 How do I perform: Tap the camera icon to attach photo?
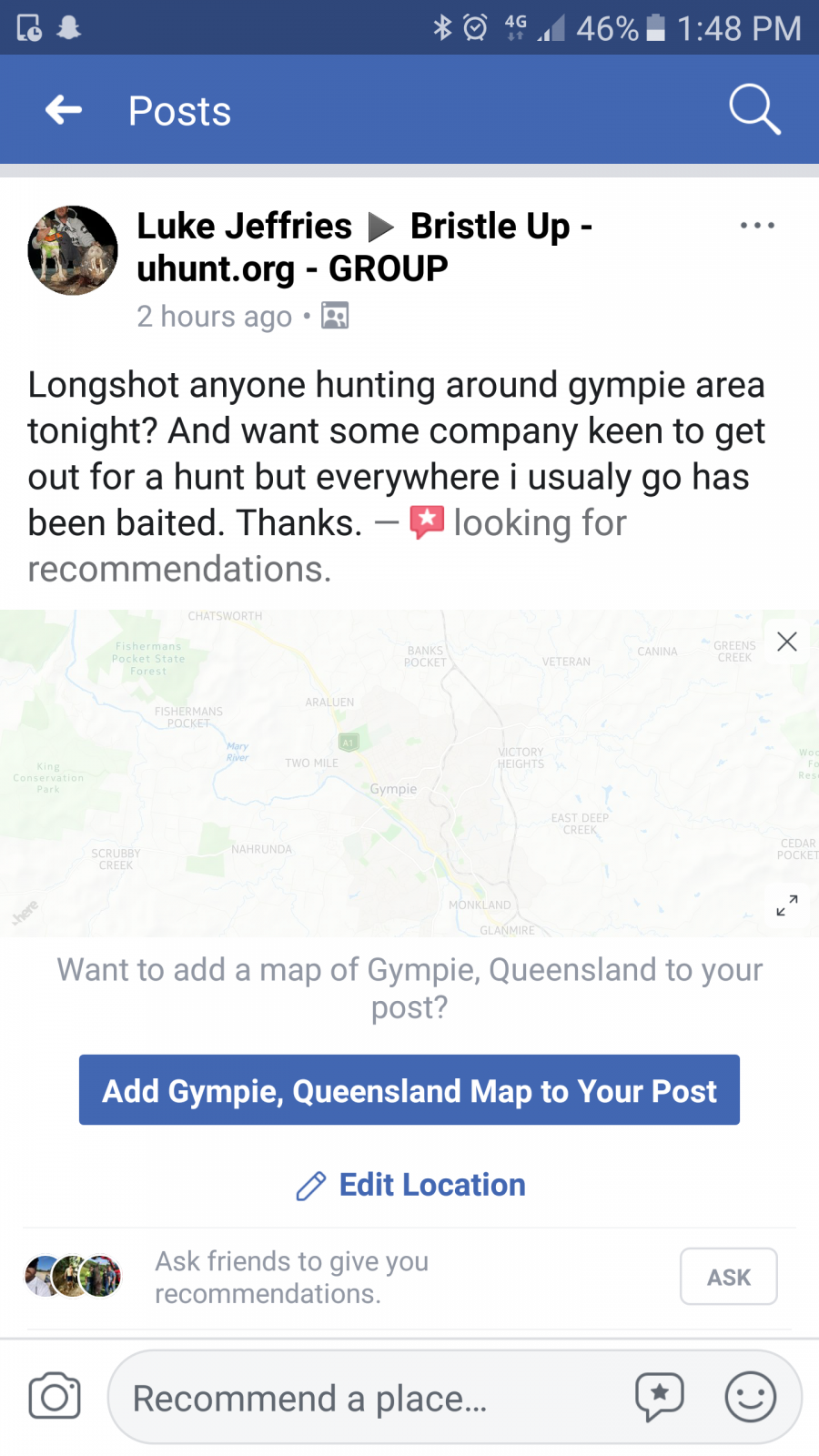(55, 1397)
